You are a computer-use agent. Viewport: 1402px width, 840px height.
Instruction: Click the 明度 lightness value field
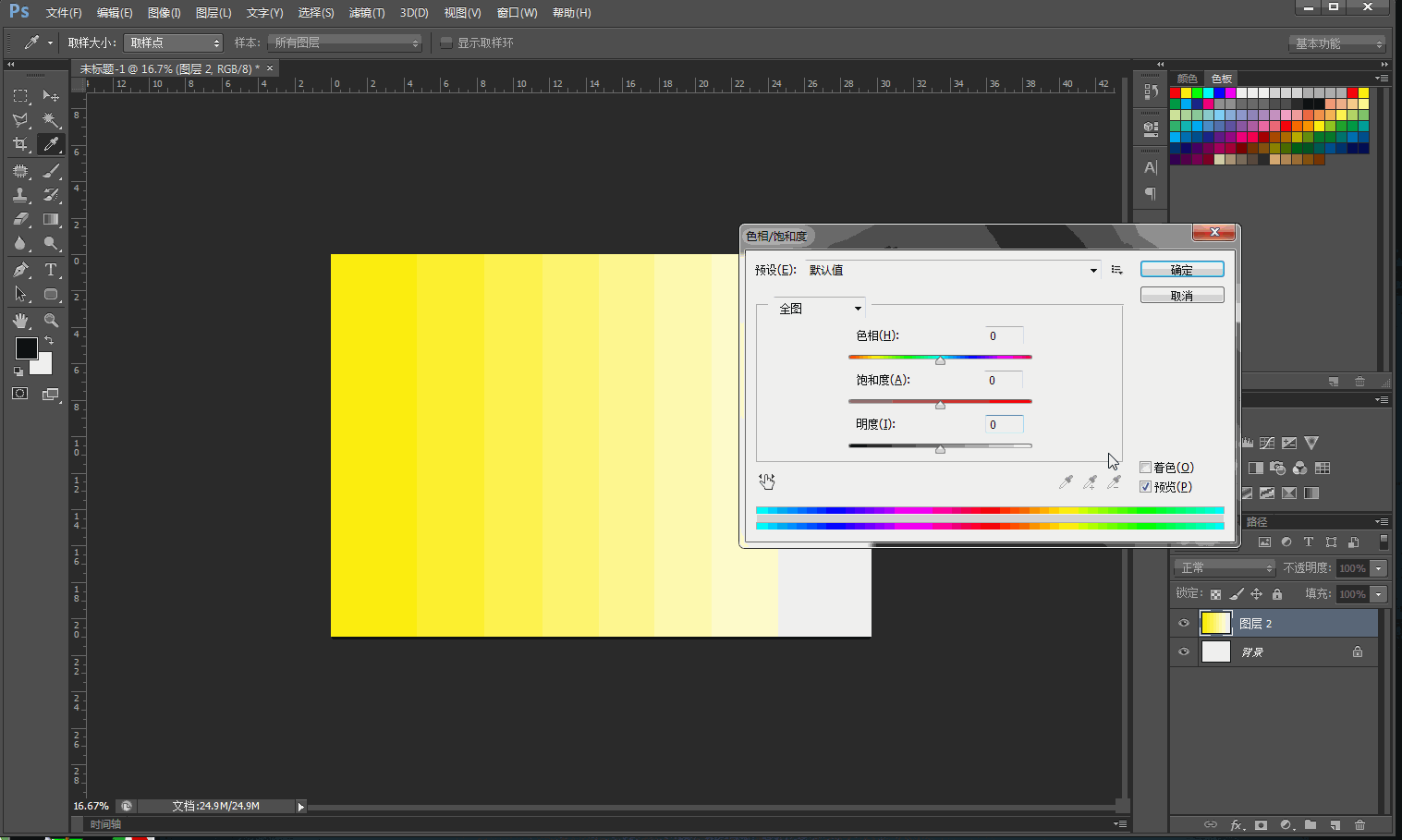coord(1004,425)
